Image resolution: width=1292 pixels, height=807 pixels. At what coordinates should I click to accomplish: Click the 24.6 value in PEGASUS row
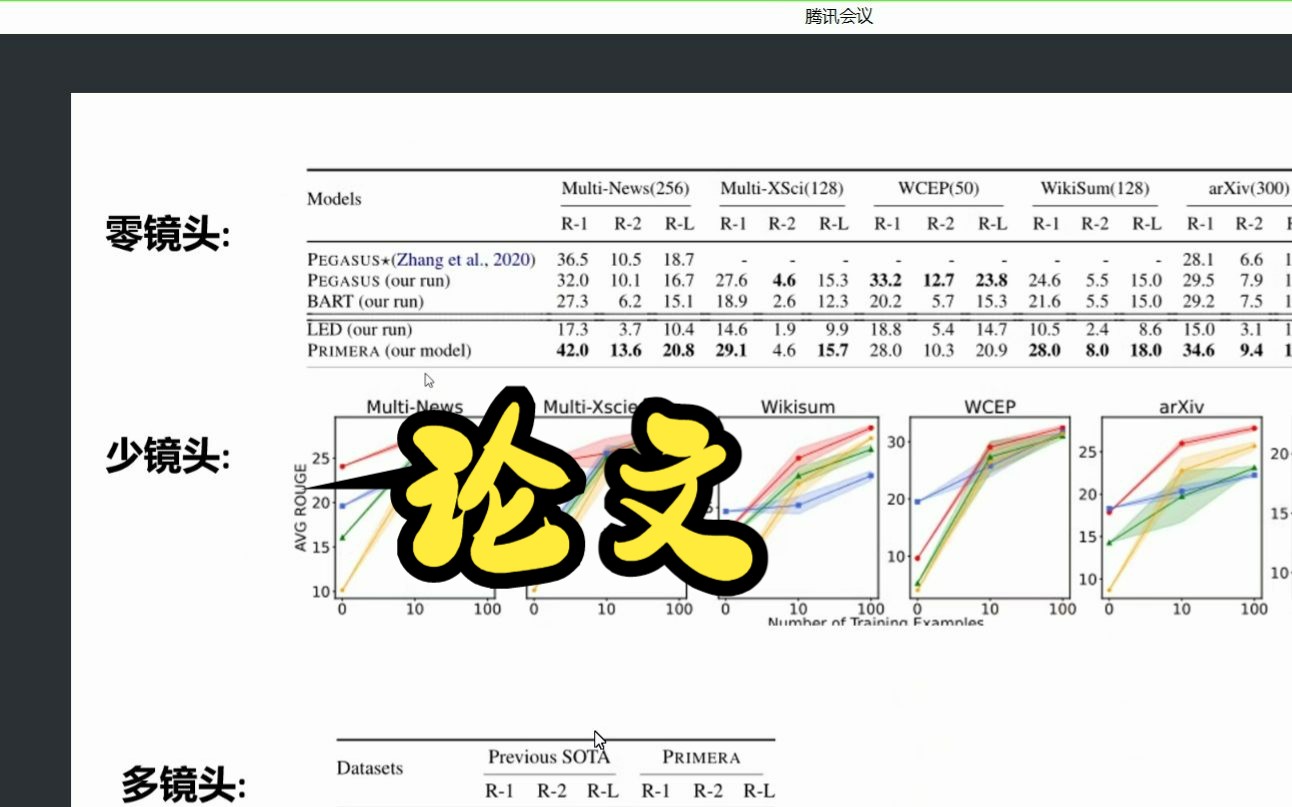(1044, 281)
